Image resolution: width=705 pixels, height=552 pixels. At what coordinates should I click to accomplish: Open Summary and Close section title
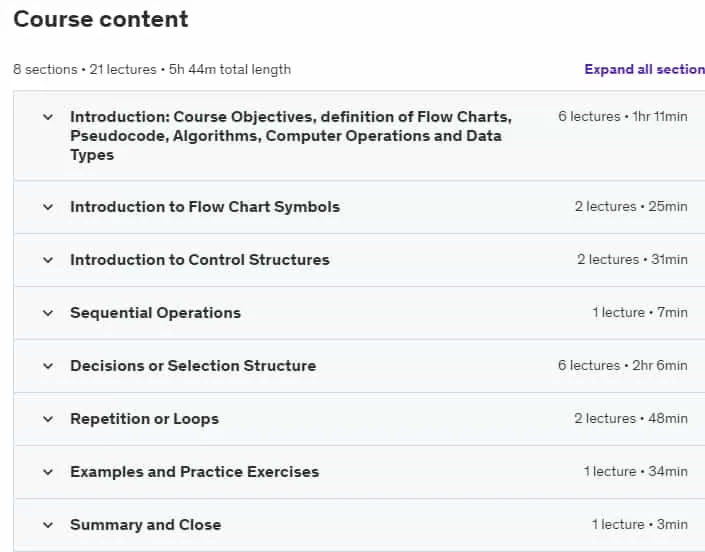pyautogui.click(x=146, y=525)
